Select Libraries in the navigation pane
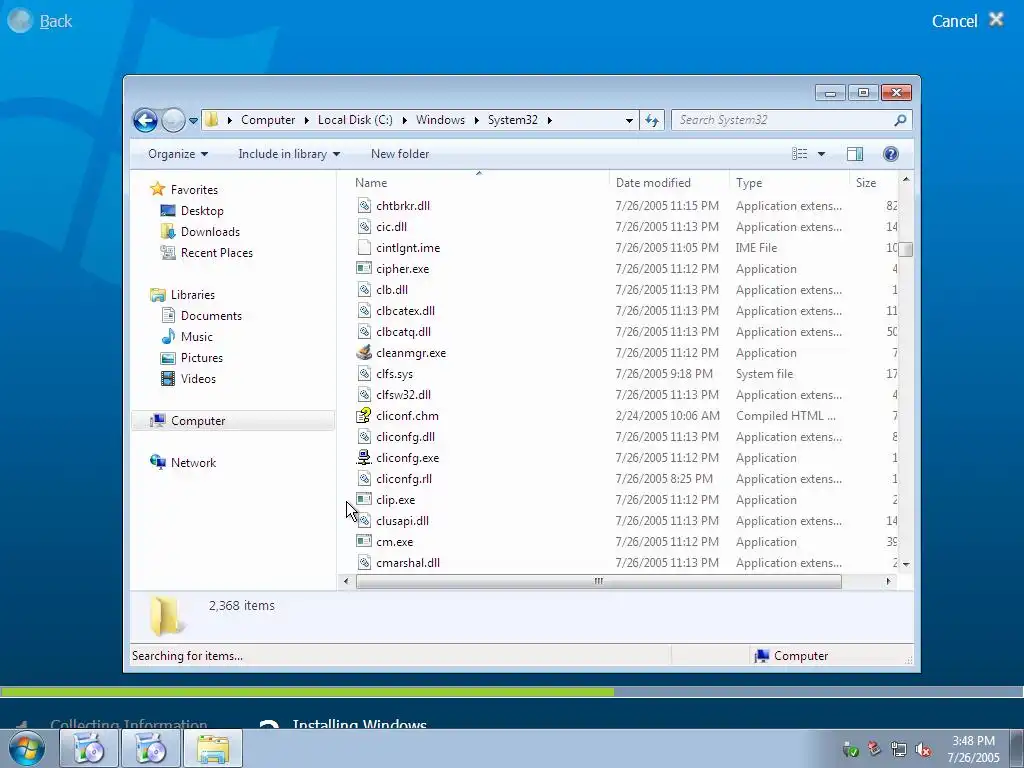 pos(192,295)
